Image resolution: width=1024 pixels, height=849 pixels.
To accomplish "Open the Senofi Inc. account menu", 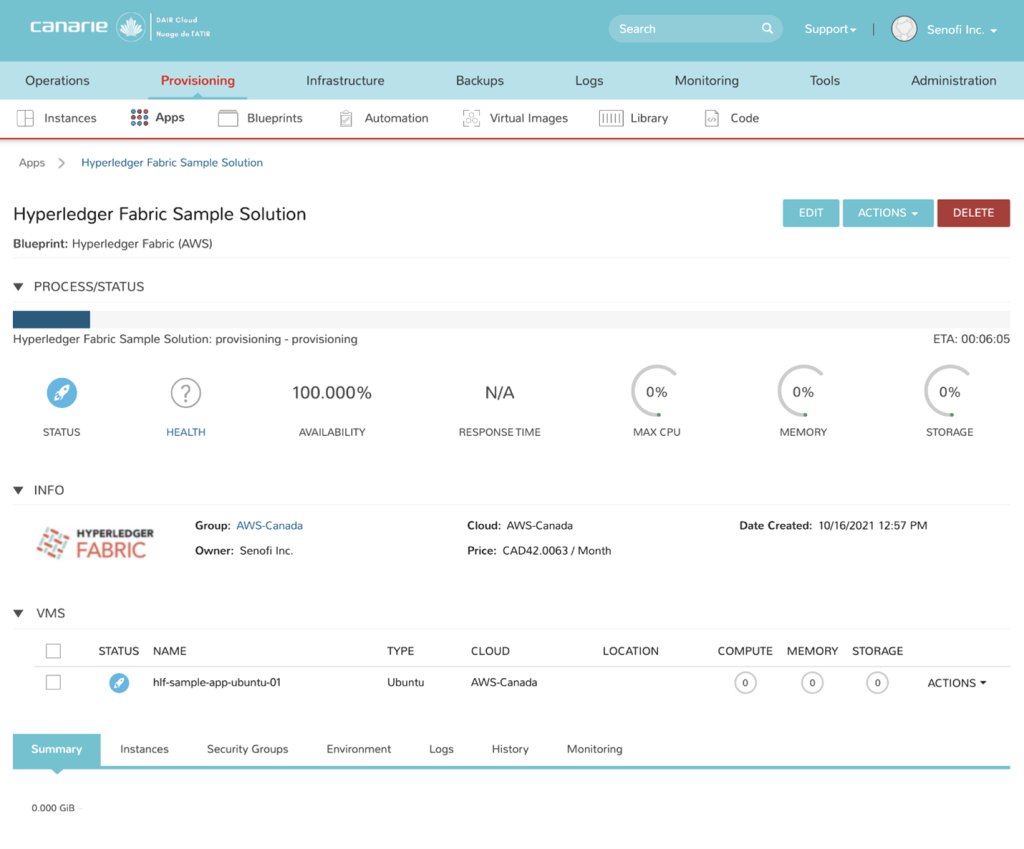I will [946, 30].
